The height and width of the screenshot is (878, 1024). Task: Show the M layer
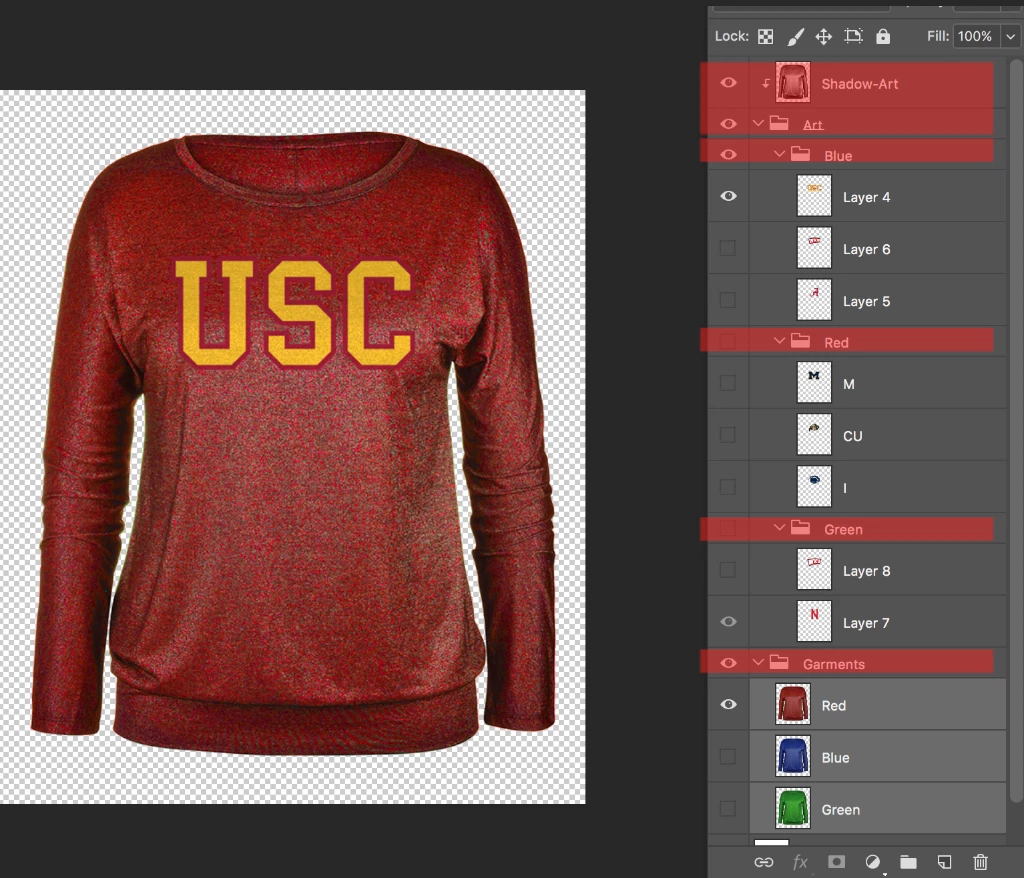coord(728,383)
